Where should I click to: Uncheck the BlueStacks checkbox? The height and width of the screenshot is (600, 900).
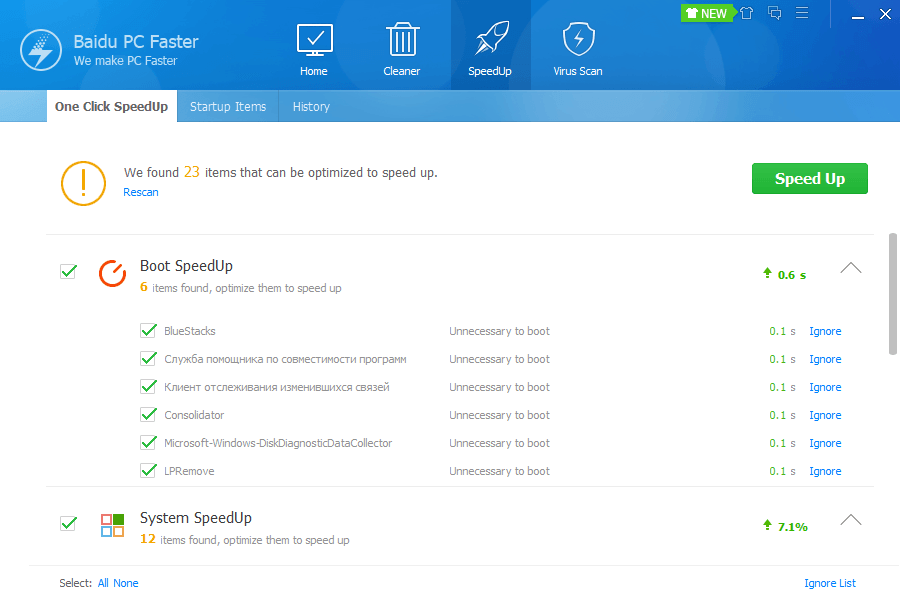point(148,331)
